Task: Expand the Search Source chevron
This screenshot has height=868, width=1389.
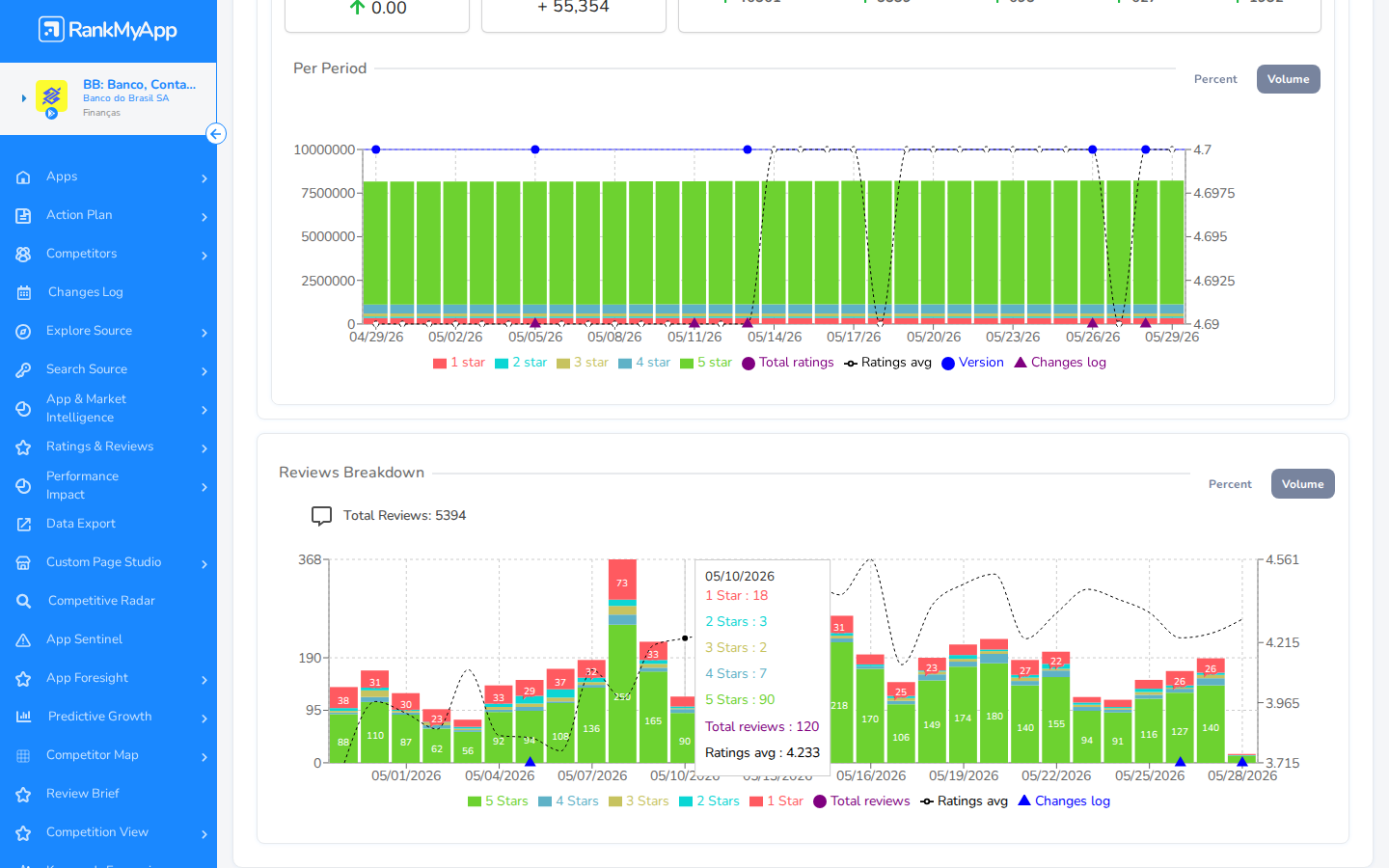Action: coord(204,371)
